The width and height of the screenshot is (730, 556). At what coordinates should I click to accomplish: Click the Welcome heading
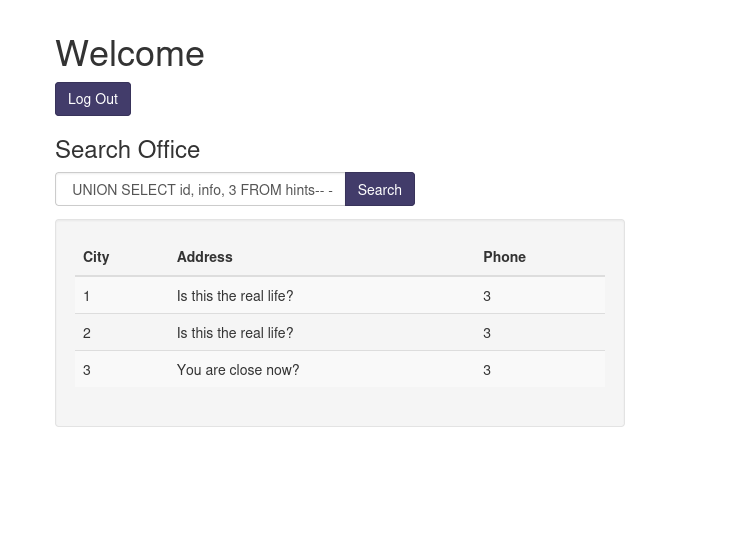(130, 54)
